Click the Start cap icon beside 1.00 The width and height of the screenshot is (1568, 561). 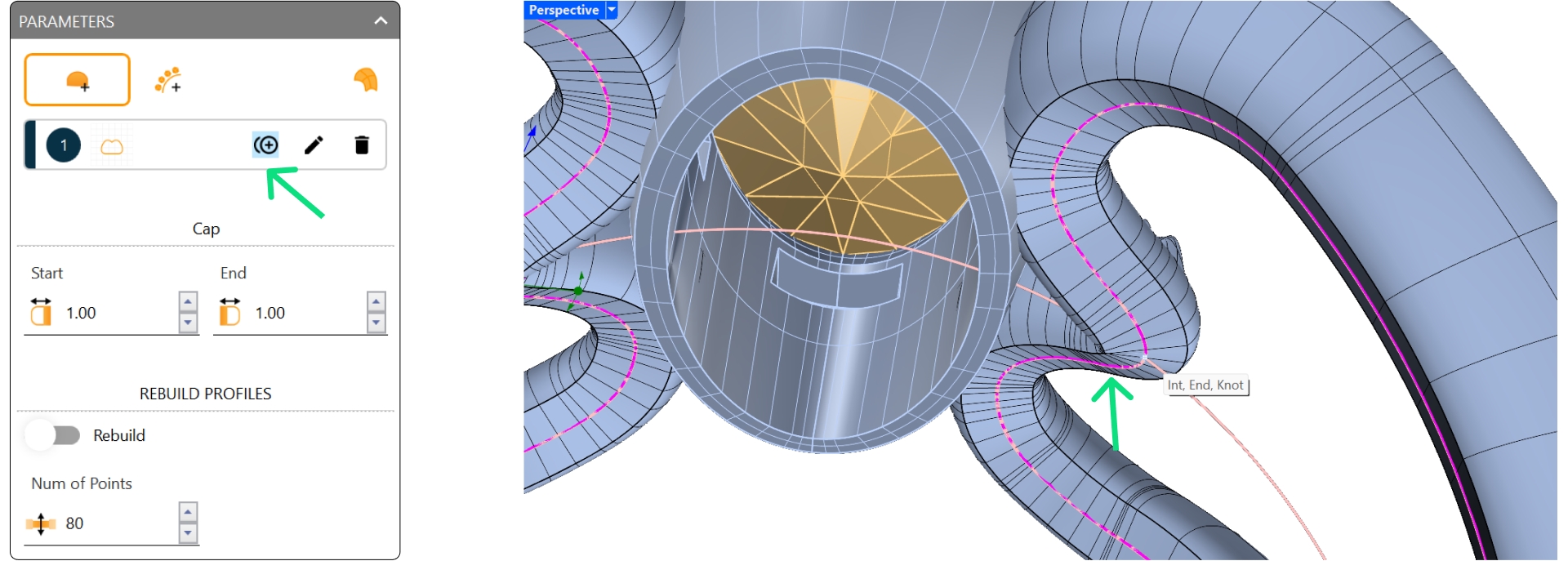(41, 312)
